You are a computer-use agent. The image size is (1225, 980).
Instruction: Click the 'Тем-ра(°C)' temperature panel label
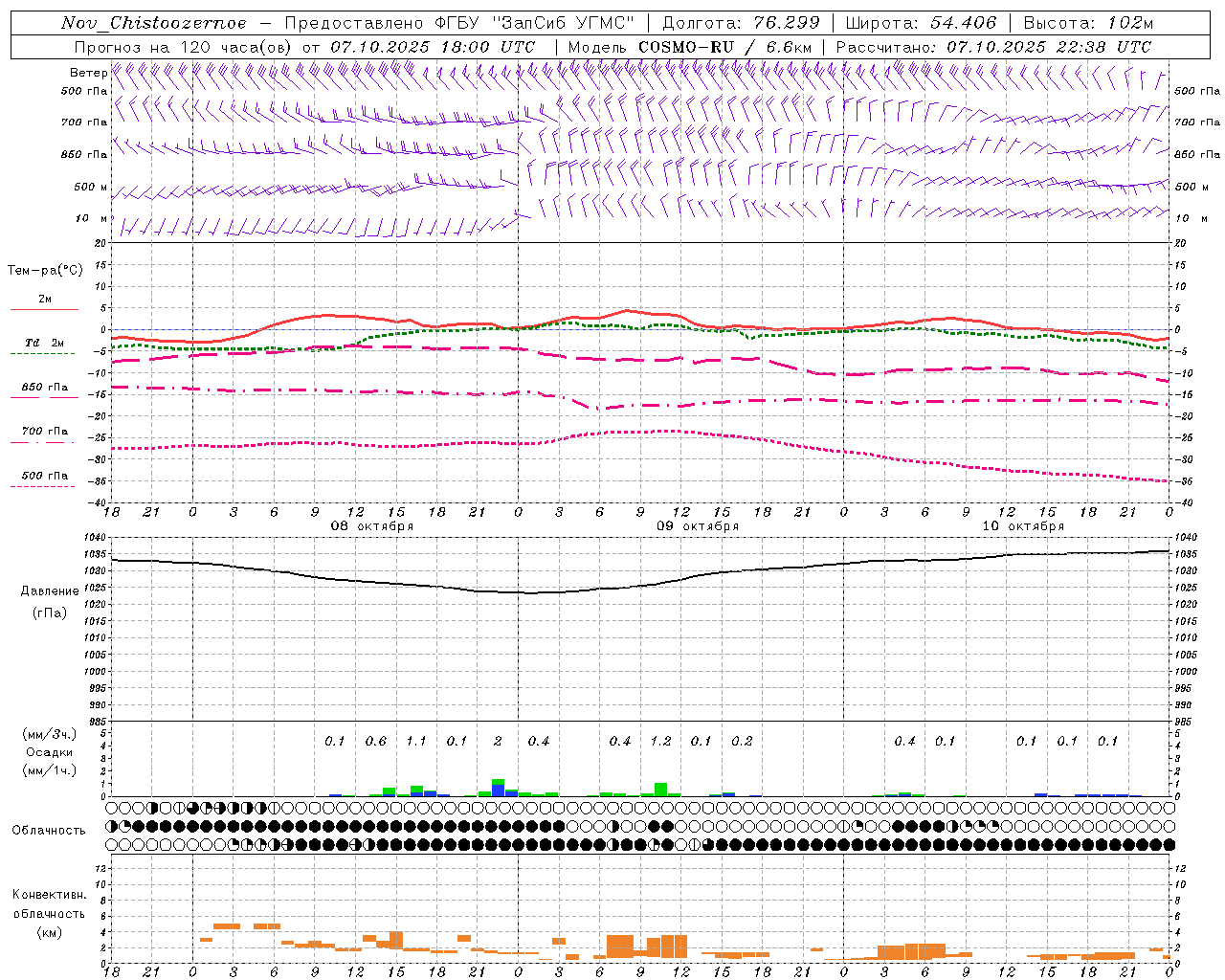click(x=45, y=271)
